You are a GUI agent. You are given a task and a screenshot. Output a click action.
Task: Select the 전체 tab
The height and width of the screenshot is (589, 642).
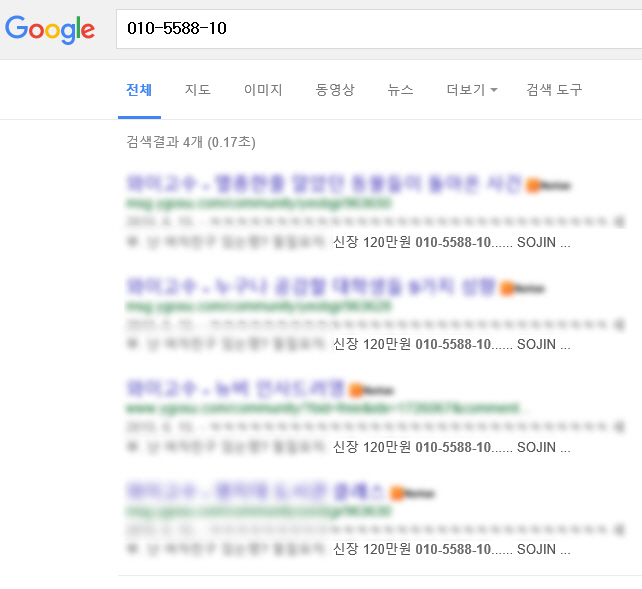(x=139, y=90)
